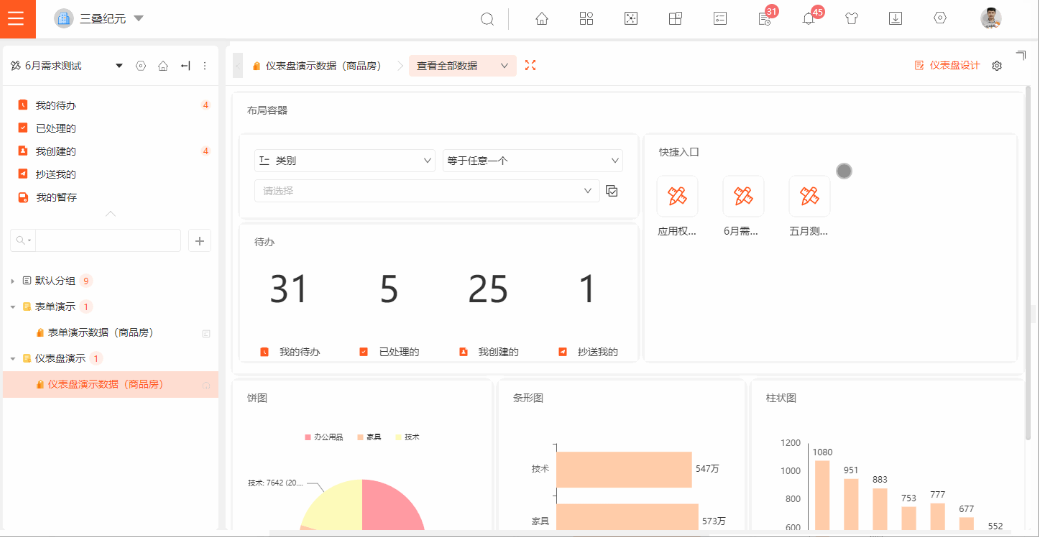Open the t-shirt theme icon
The width and height of the screenshot is (1039, 537).
coord(851,19)
